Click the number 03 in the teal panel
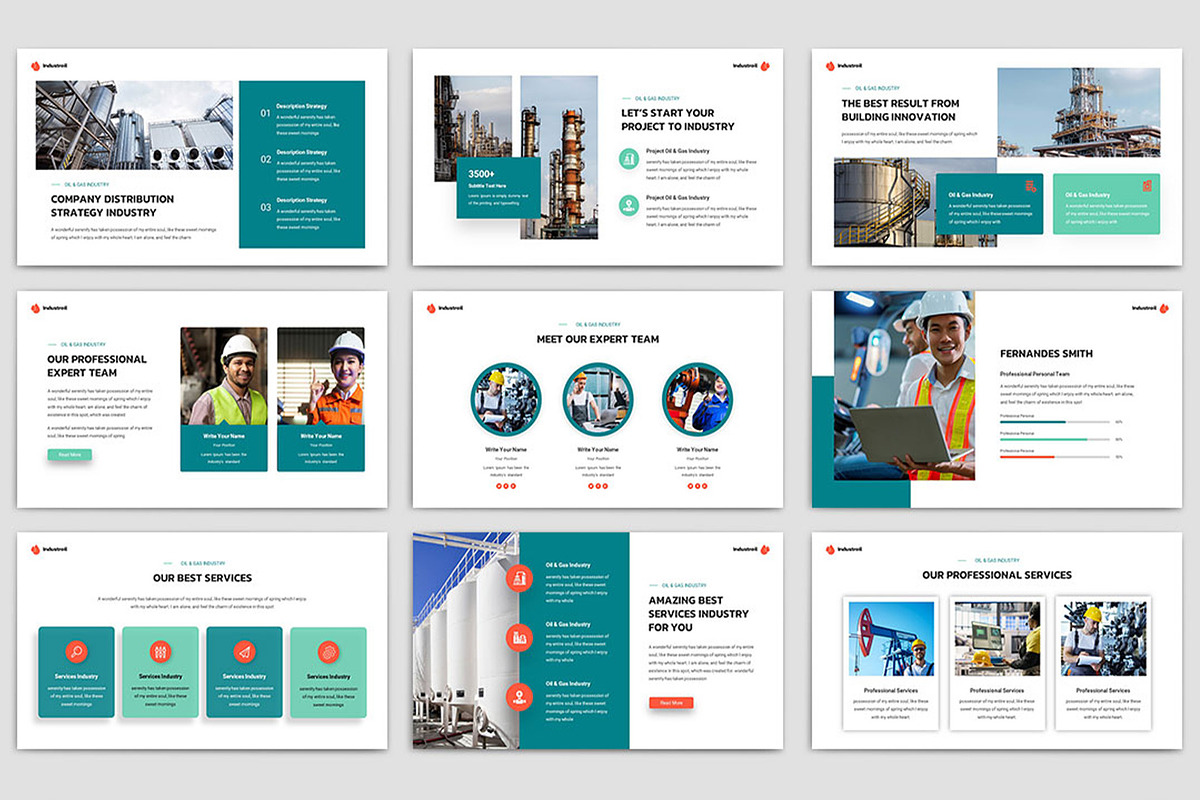Image resolution: width=1200 pixels, height=800 pixels. tap(266, 207)
